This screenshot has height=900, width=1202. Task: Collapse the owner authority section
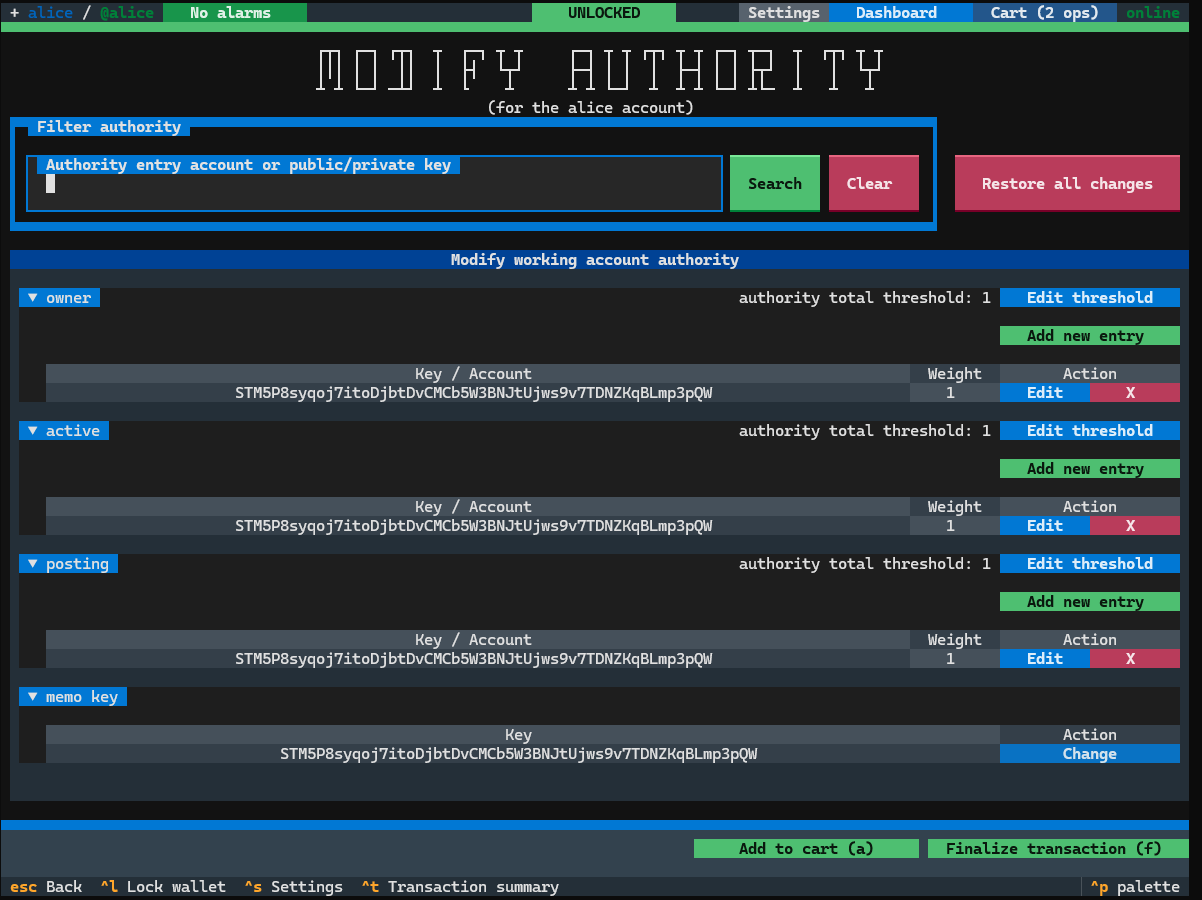[x=59, y=298]
